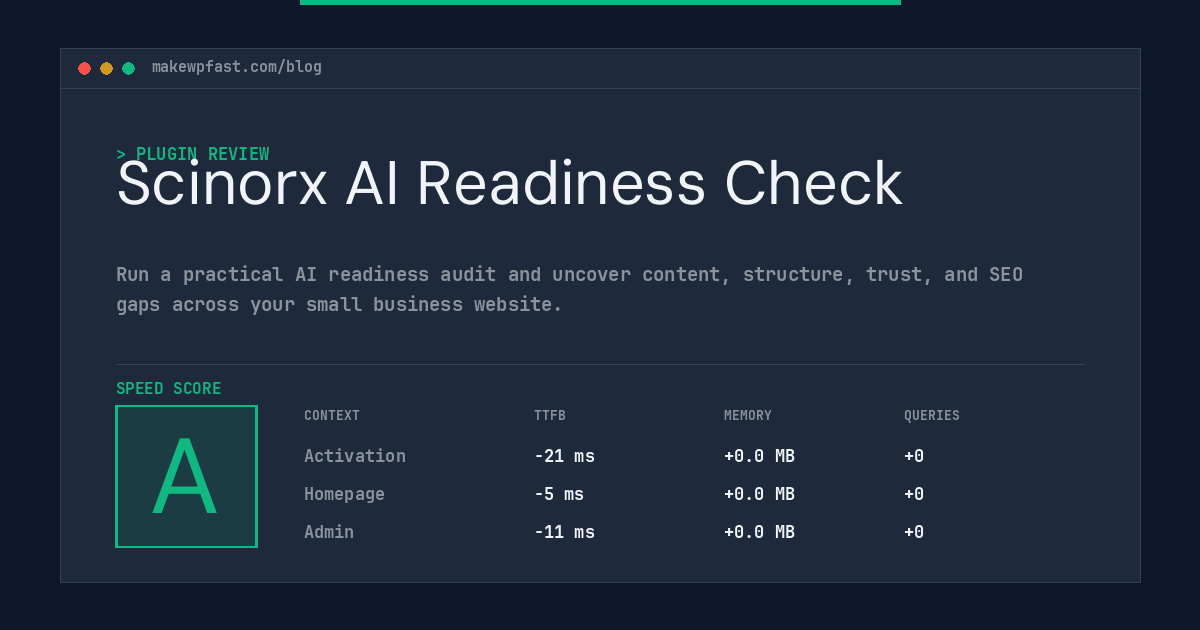Click the Admin memory +0.0 MB value
Viewport: 1200px width, 630px height.
pos(759,532)
